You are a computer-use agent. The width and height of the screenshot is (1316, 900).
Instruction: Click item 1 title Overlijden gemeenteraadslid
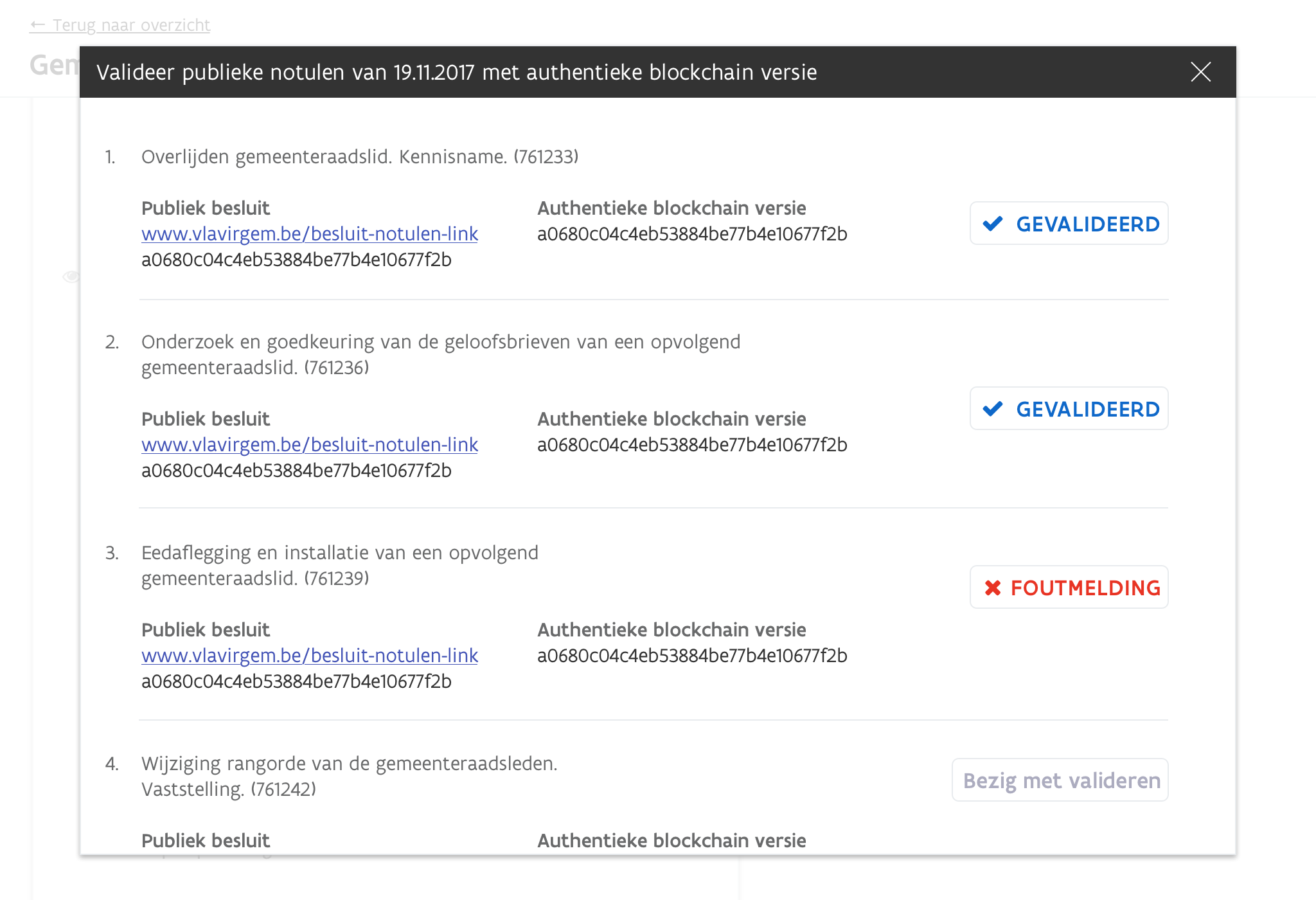click(360, 157)
